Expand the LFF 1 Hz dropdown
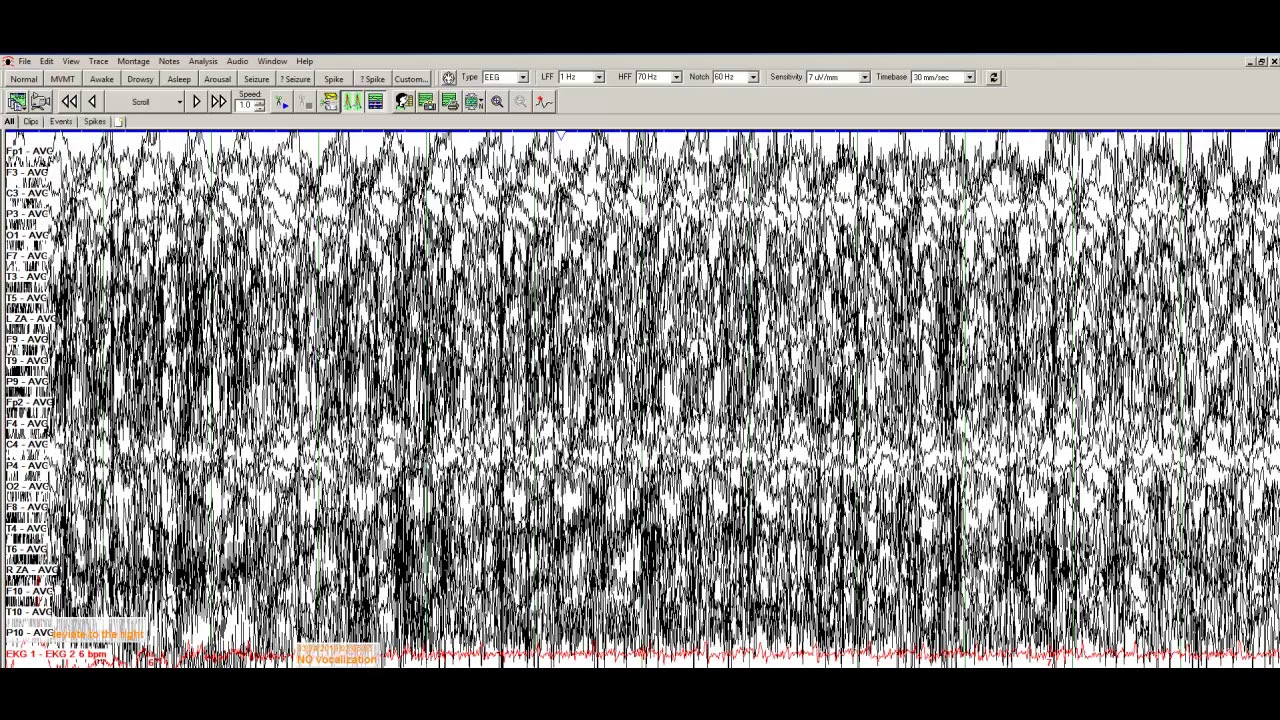The image size is (1280, 720). click(599, 77)
